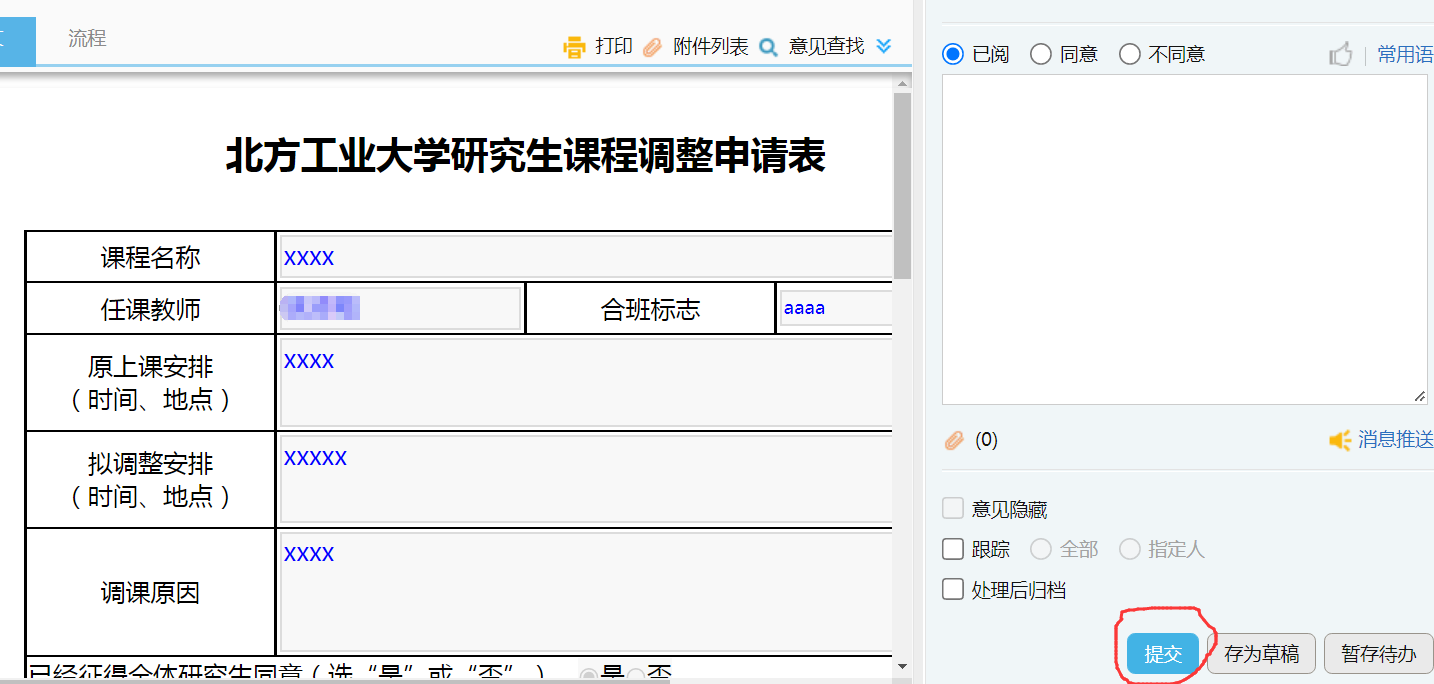Choose the 不同意 radio option
This screenshot has width=1434, height=684.
[1130, 54]
